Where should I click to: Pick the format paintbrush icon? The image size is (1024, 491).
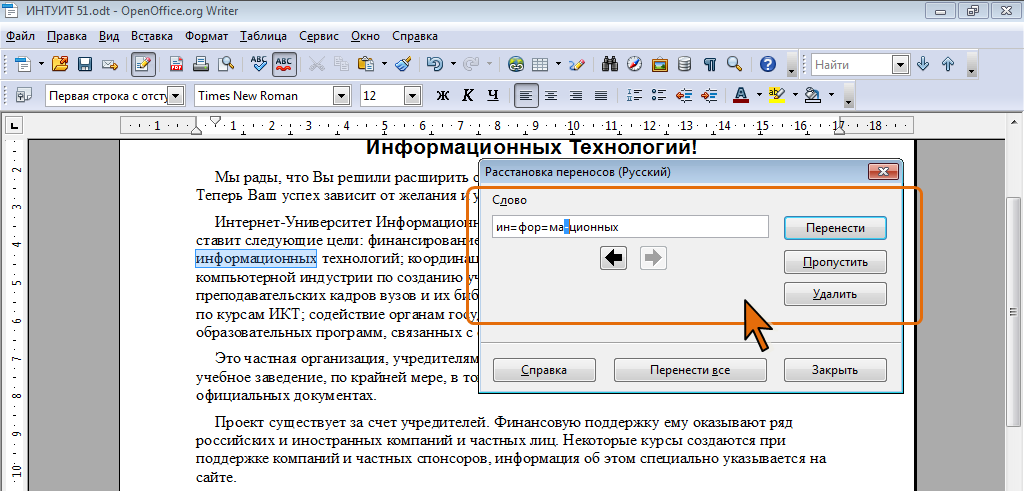click(x=404, y=64)
